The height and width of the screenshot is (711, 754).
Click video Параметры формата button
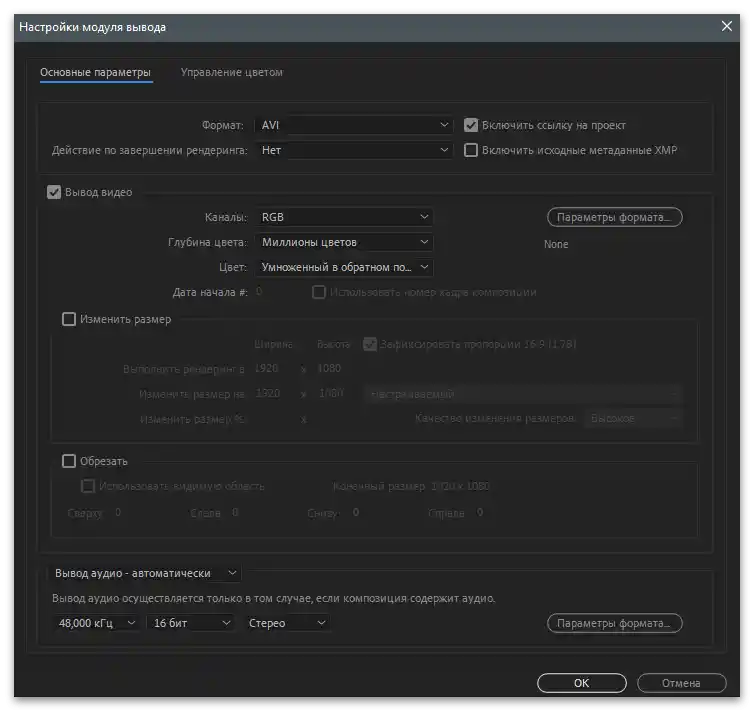(x=614, y=217)
